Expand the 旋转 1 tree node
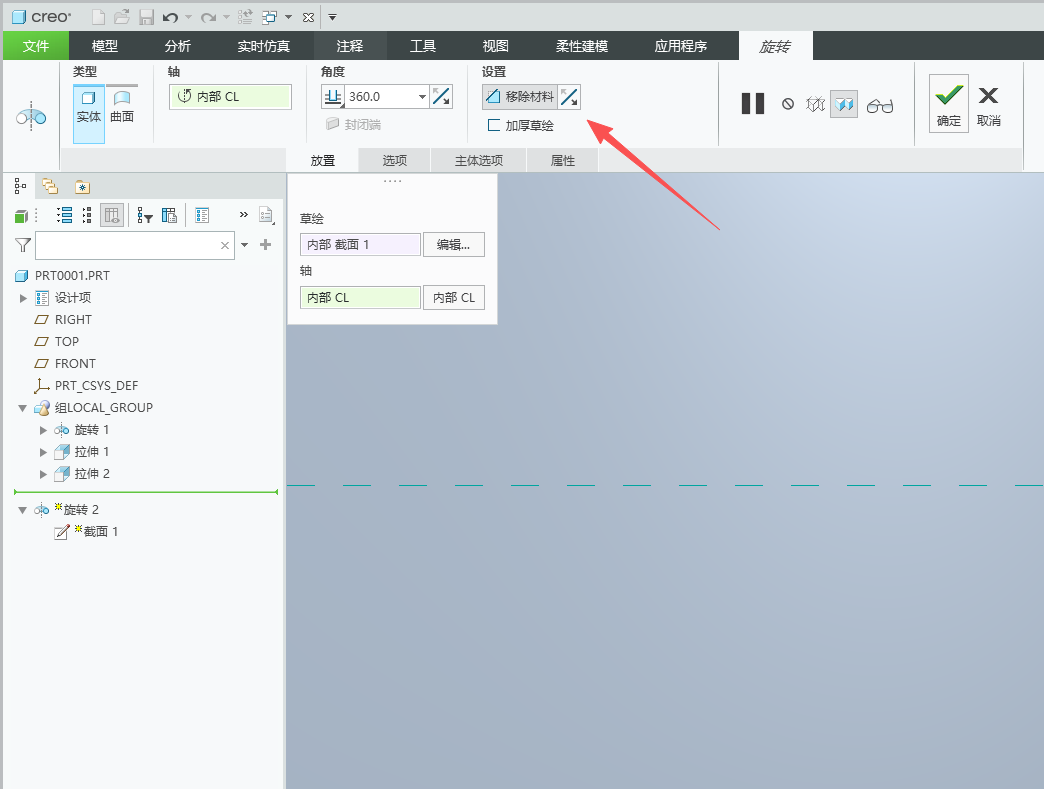This screenshot has height=789, width=1044. click(x=43, y=430)
